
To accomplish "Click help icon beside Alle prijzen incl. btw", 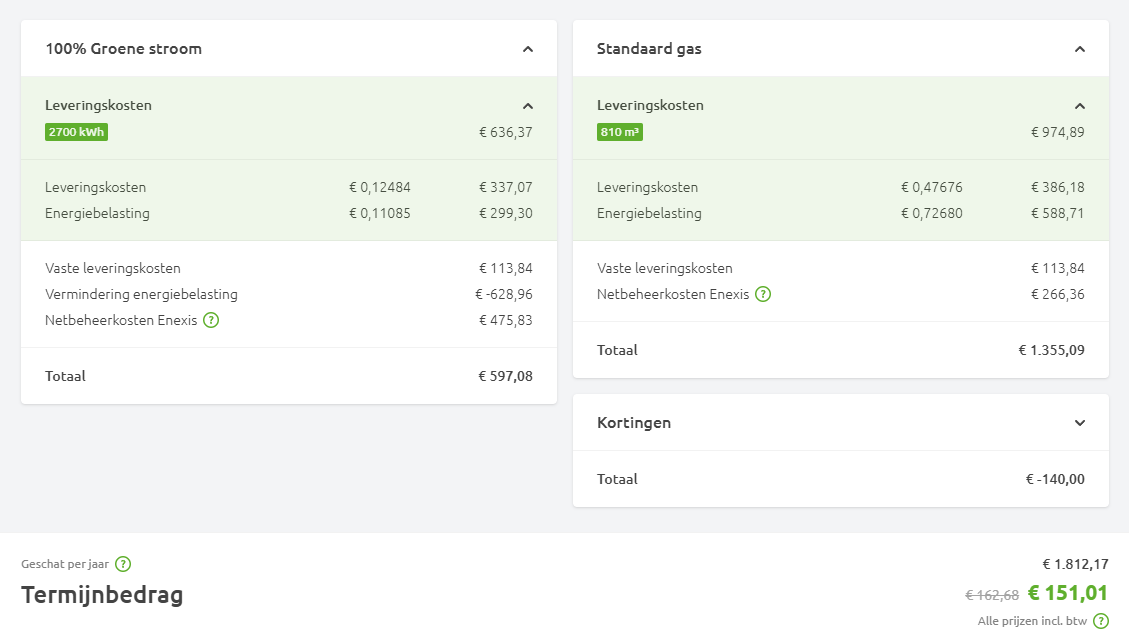I will click(1101, 621).
